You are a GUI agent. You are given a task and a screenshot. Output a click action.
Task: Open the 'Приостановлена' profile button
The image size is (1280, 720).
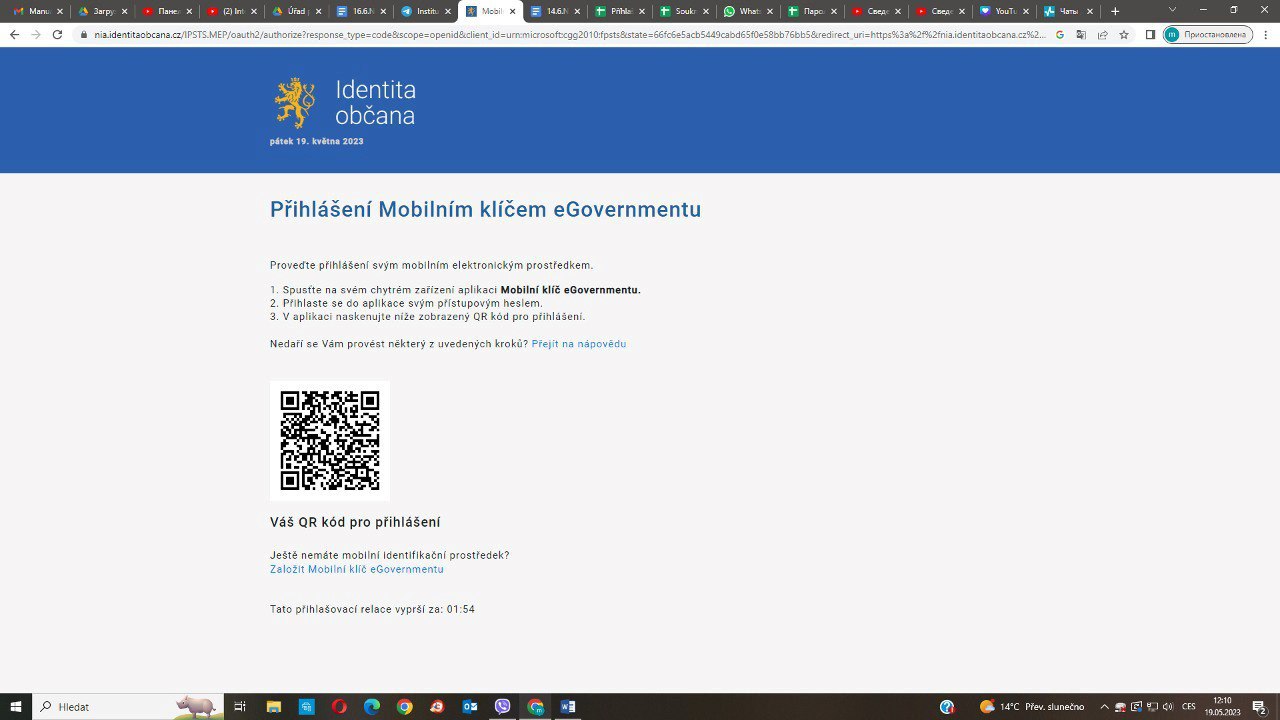[x=1208, y=34]
